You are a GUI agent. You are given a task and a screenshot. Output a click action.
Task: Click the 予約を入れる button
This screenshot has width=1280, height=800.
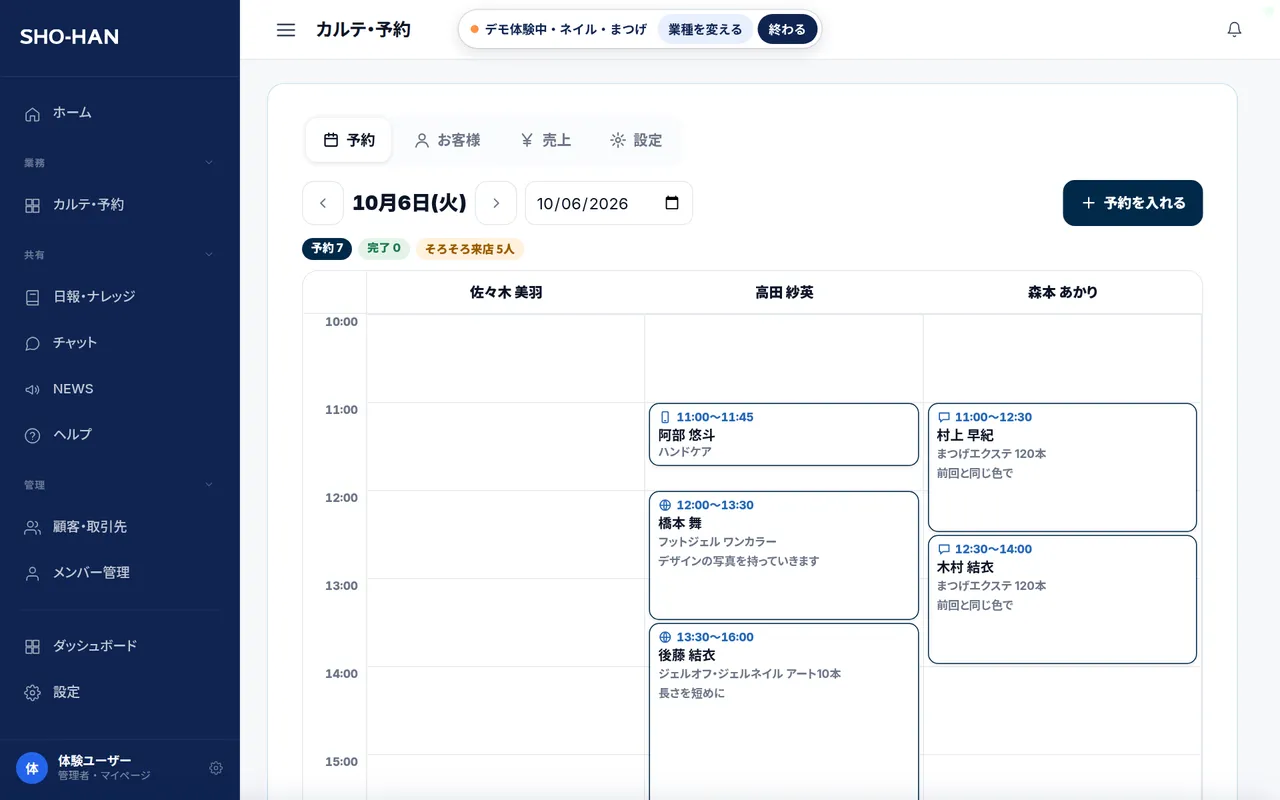1133,203
